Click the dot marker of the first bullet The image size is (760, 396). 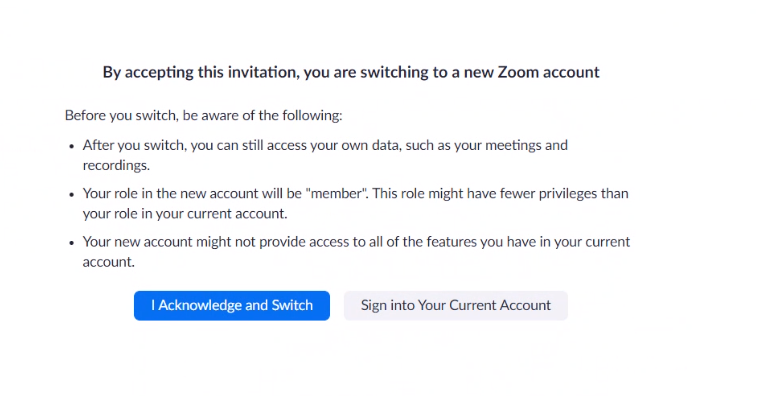click(72, 146)
